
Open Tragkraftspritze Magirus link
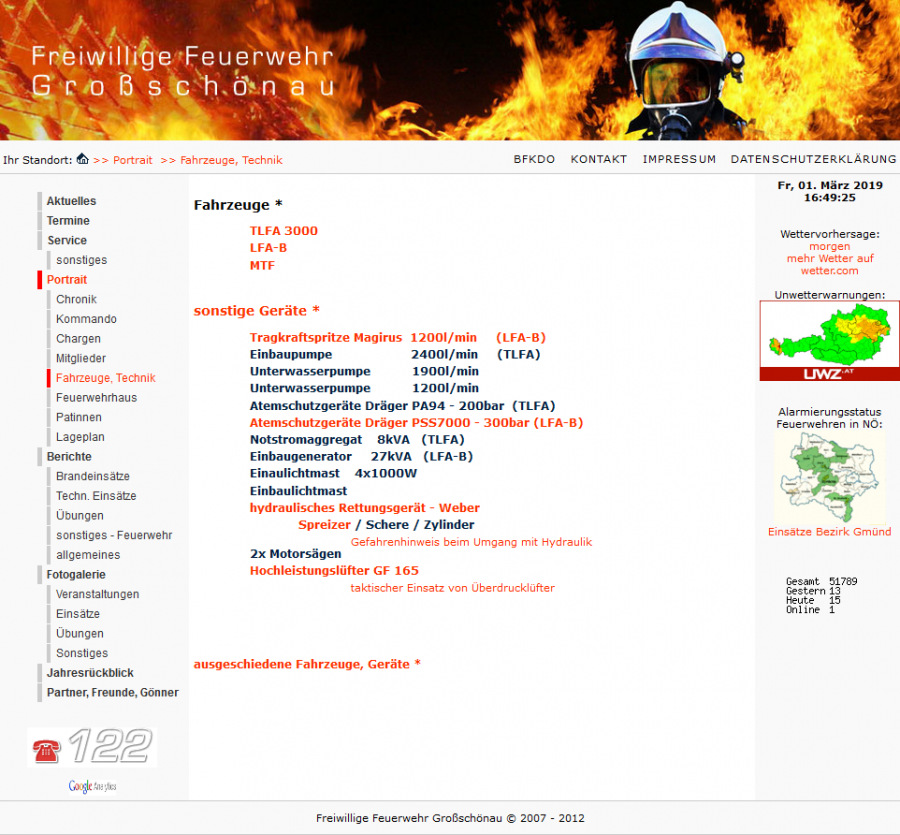tap(397, 337)
